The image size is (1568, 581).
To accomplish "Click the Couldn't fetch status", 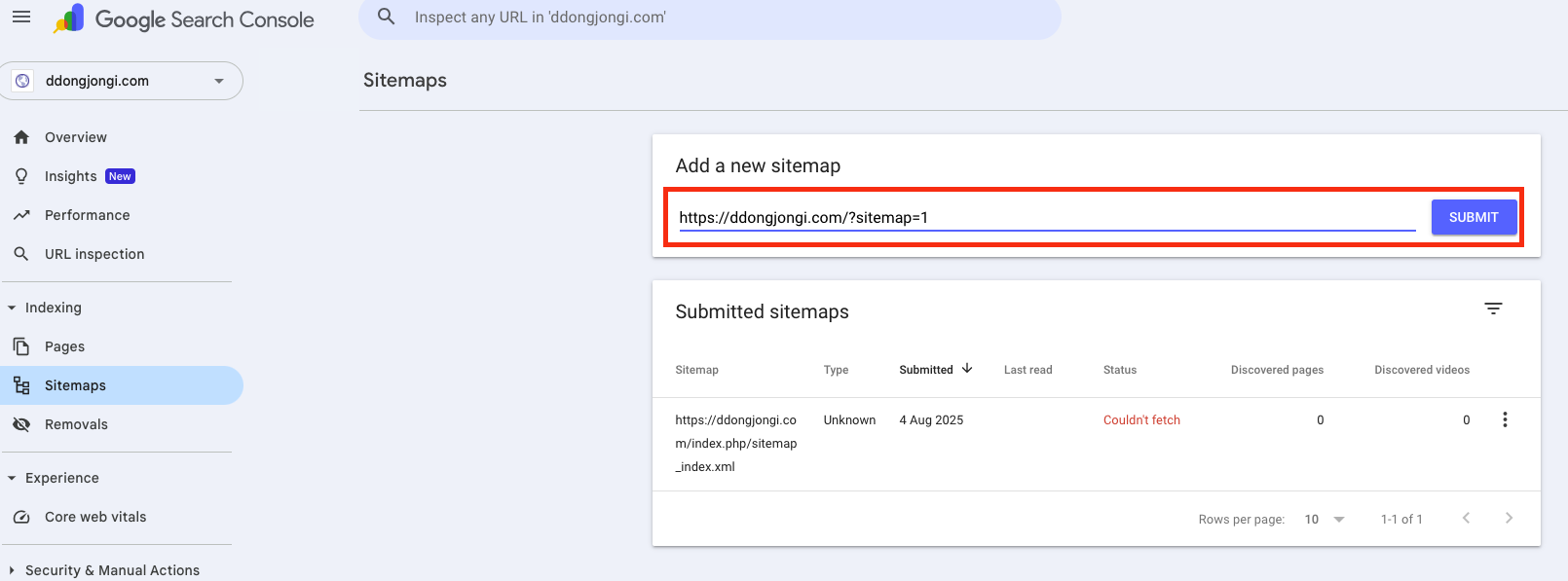I will (1141, 420).
